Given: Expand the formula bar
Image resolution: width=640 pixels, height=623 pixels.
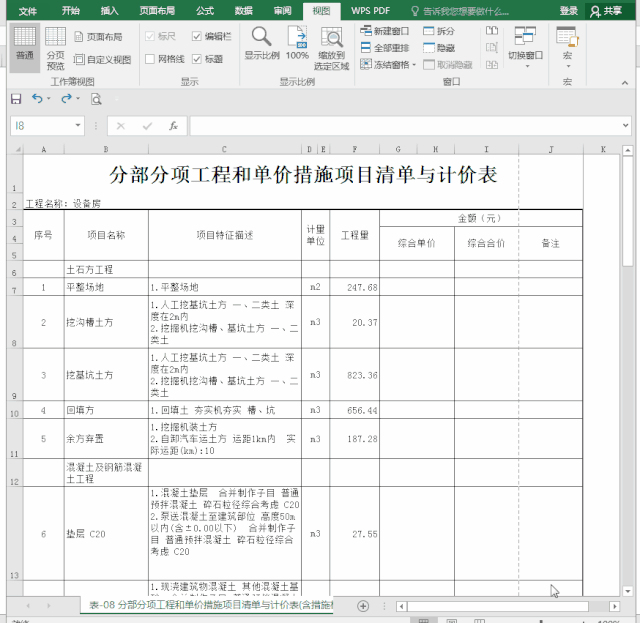Looking at the screenshot, I should click(x=626, y=125).
